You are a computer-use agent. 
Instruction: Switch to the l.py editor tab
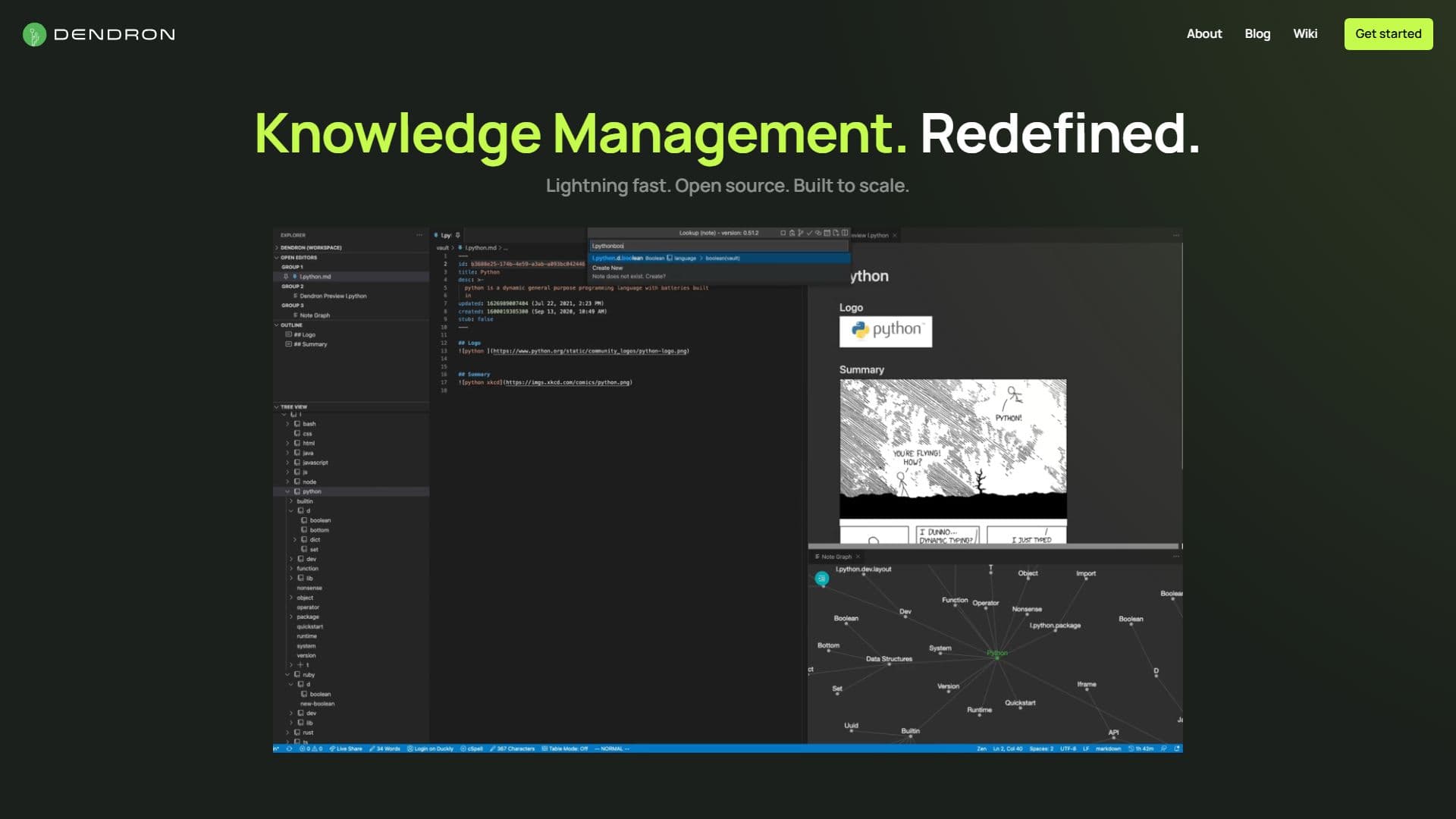coord(446,235)
